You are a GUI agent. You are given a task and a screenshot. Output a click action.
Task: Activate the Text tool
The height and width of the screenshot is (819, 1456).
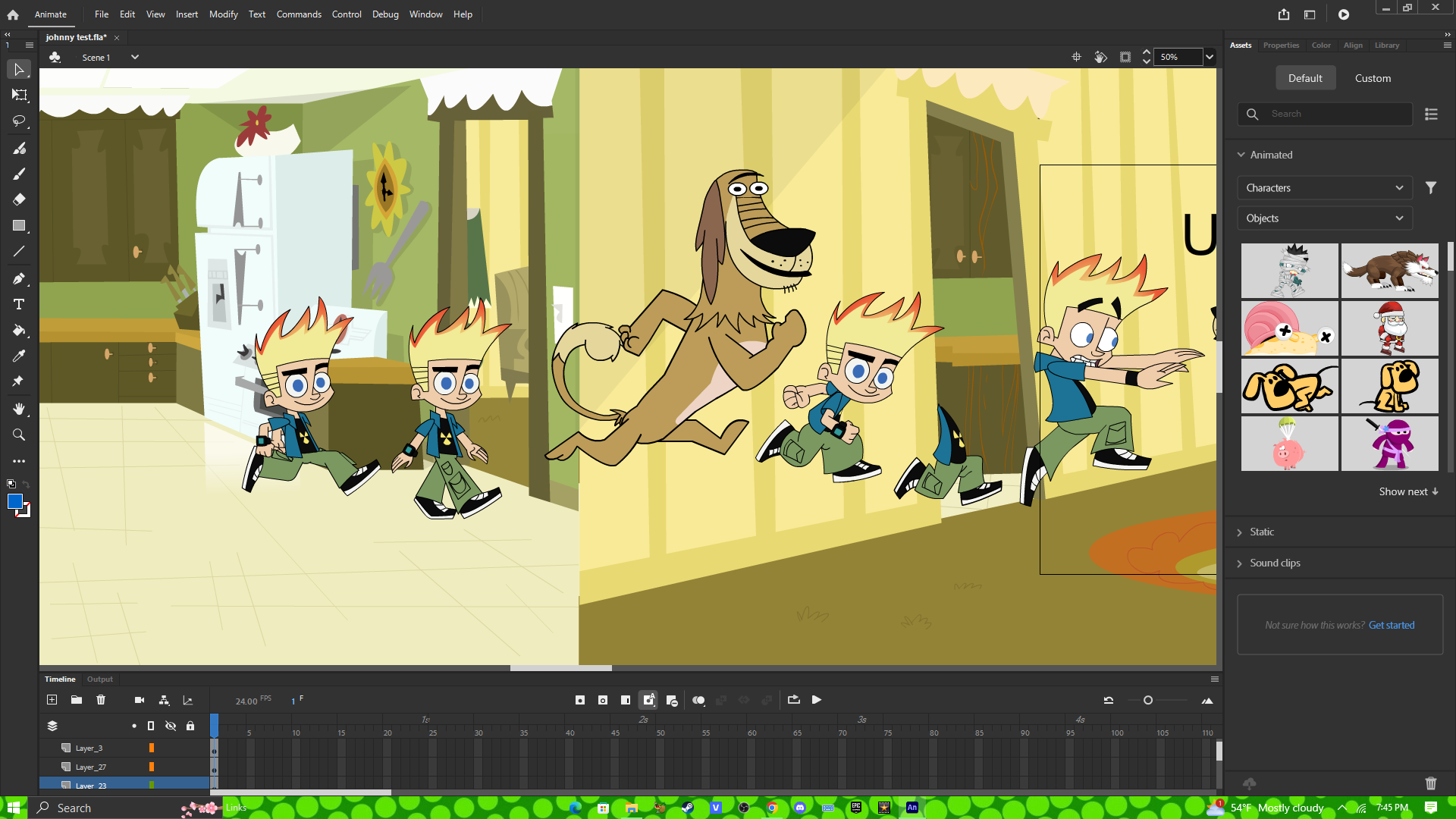19,304
